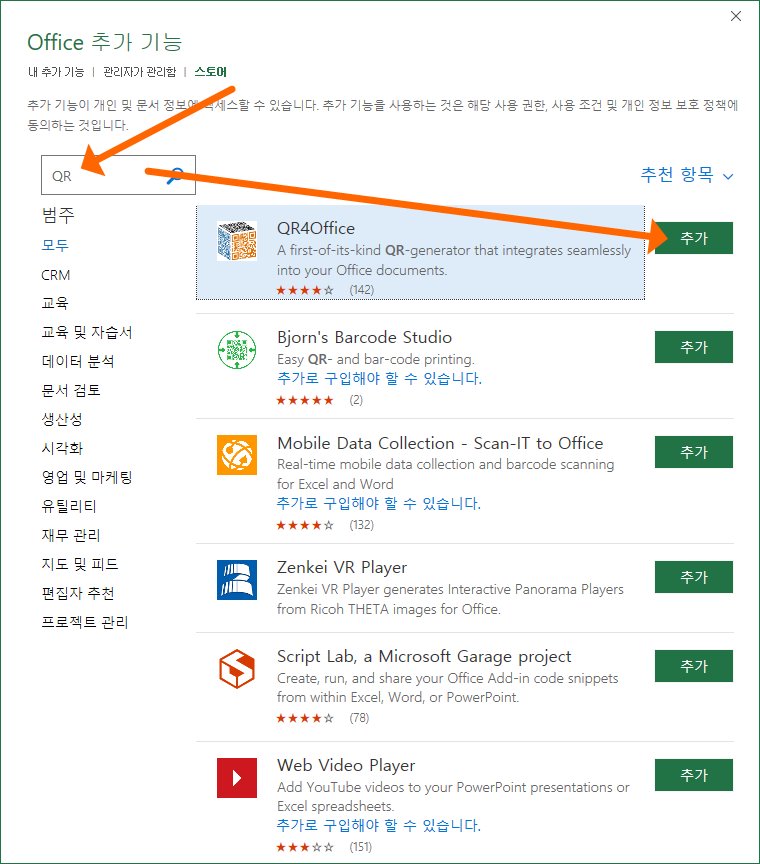This screenshot has width=760, height=864.
Task: Open the QR4Office title
Action: click(316, 228)
